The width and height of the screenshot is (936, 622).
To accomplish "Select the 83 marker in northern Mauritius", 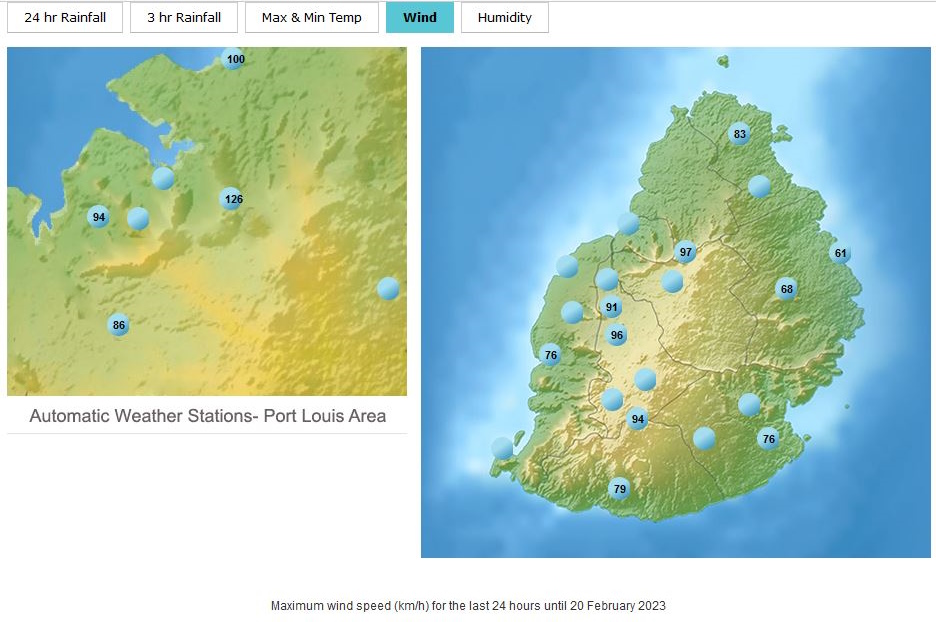I will [x=739, y=134].
